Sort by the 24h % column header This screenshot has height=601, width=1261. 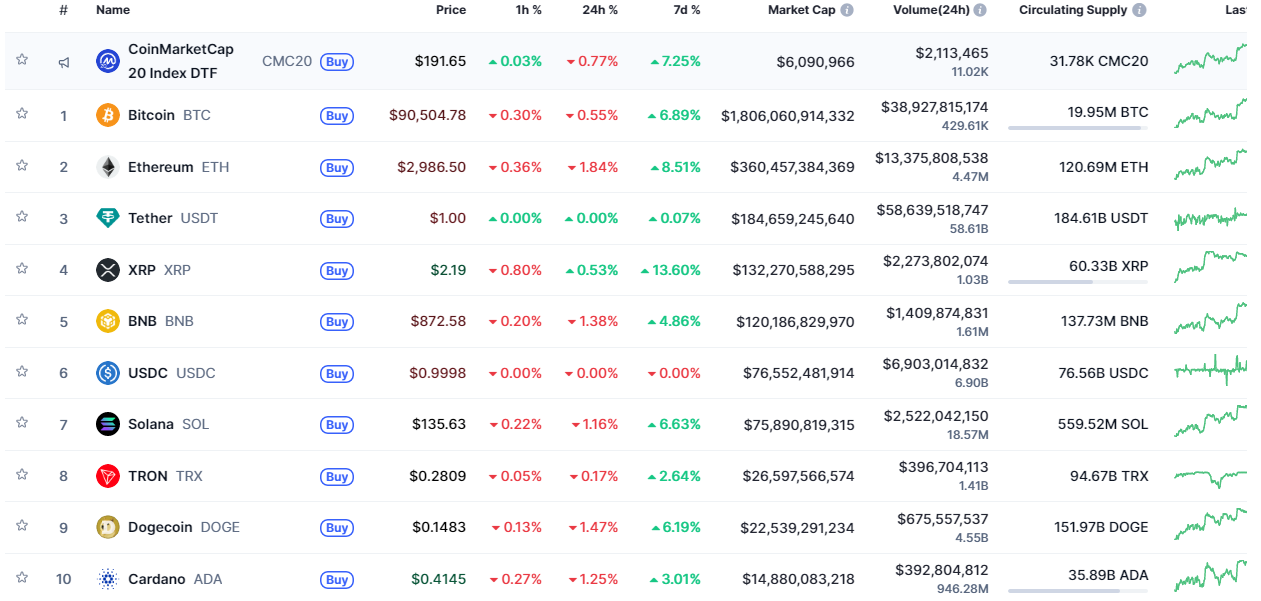(x=596, y=10)
